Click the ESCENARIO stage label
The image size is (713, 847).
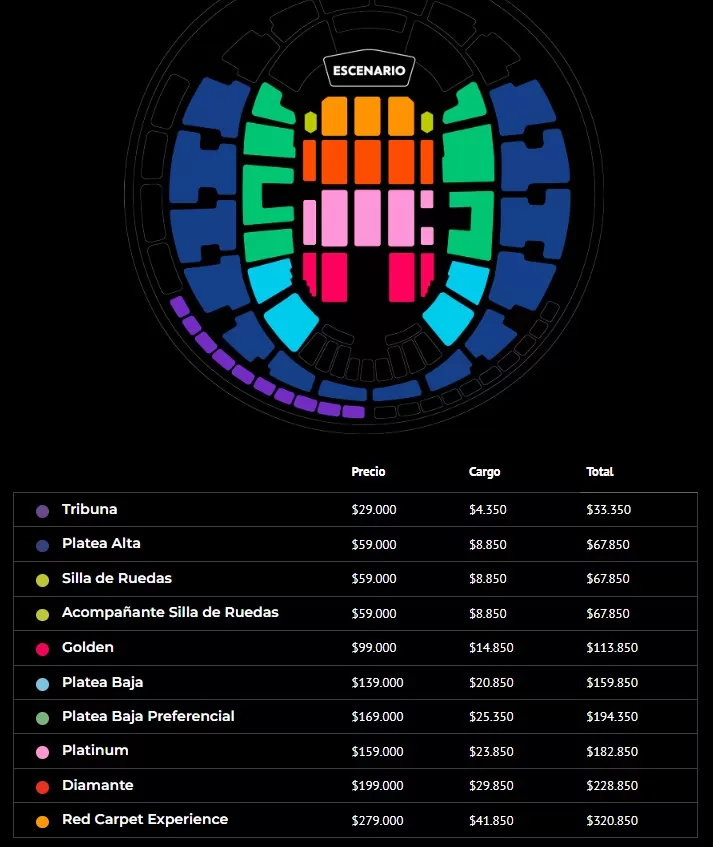[369, 71]
